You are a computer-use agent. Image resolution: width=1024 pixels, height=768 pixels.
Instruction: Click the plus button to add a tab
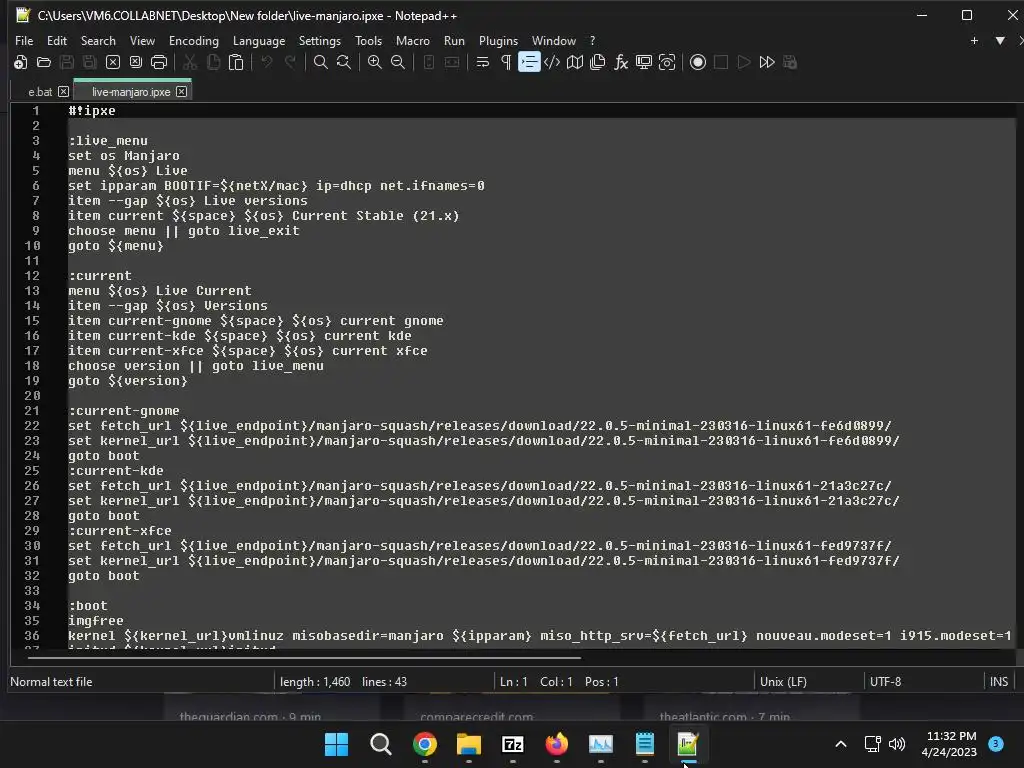974,40
